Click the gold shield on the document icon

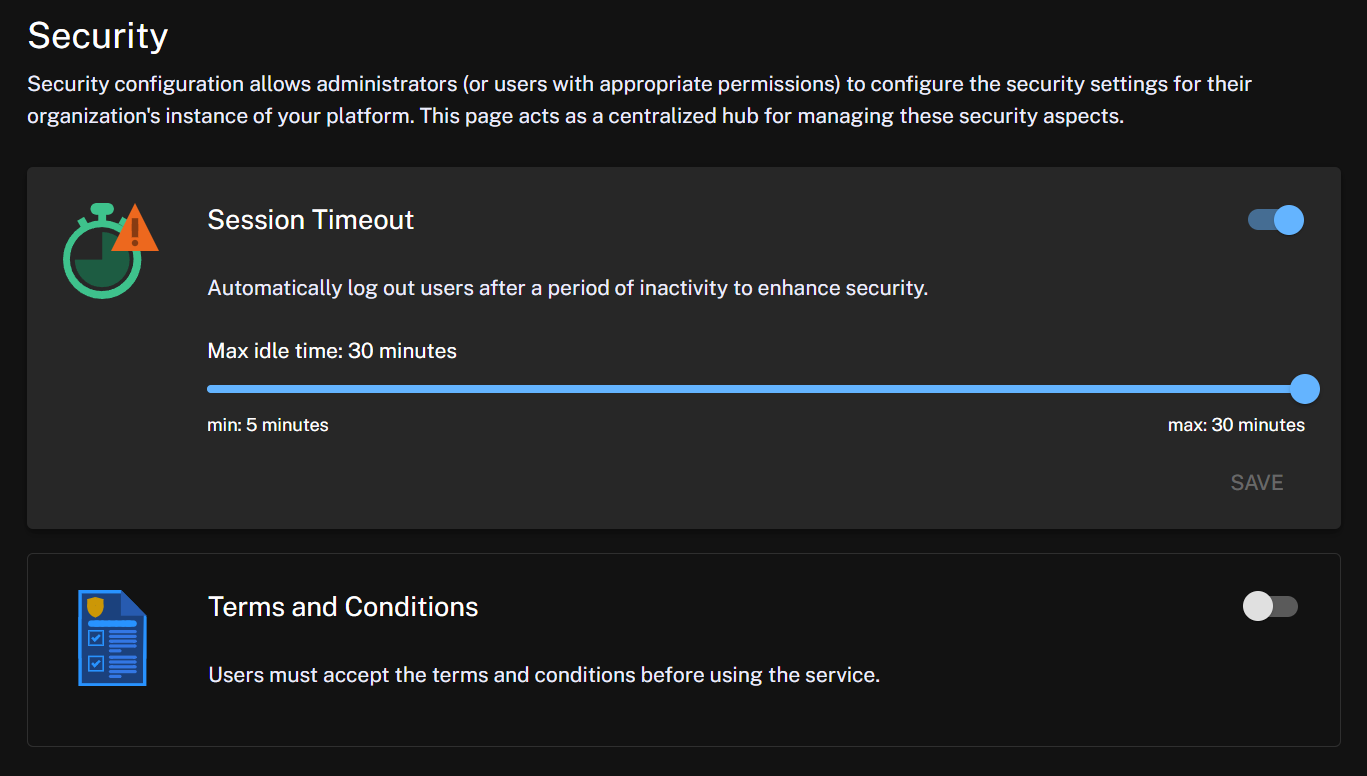point(96,606)
